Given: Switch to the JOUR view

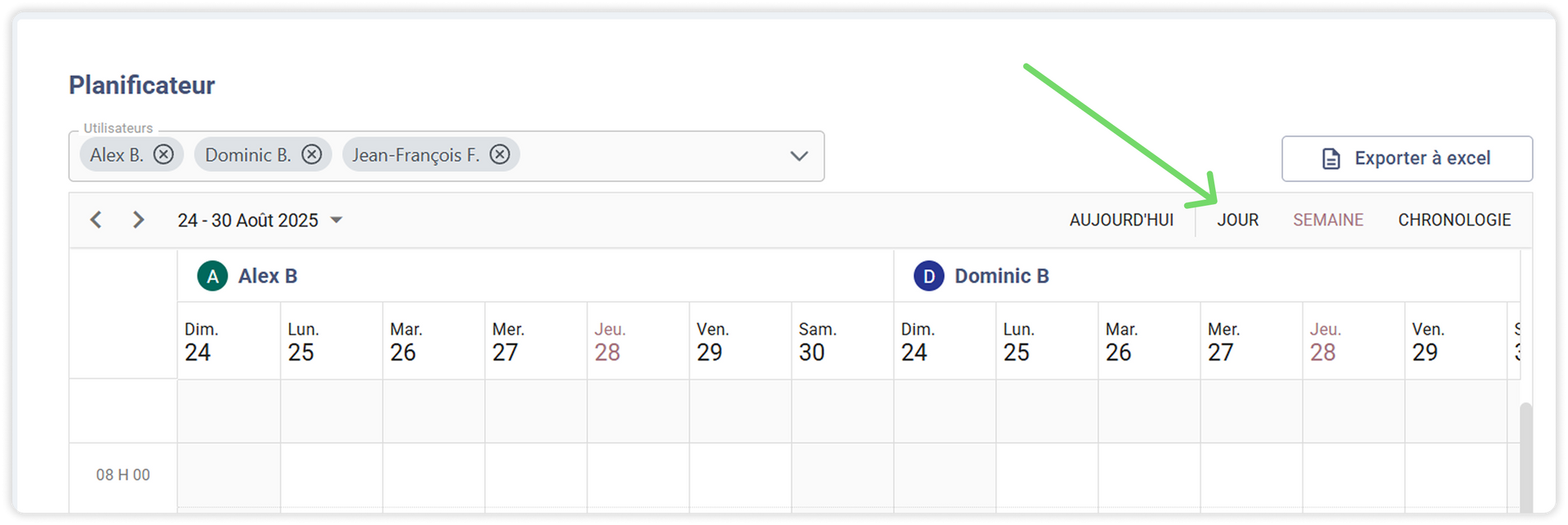Looking at the screenshot, I should point(1237,220).
